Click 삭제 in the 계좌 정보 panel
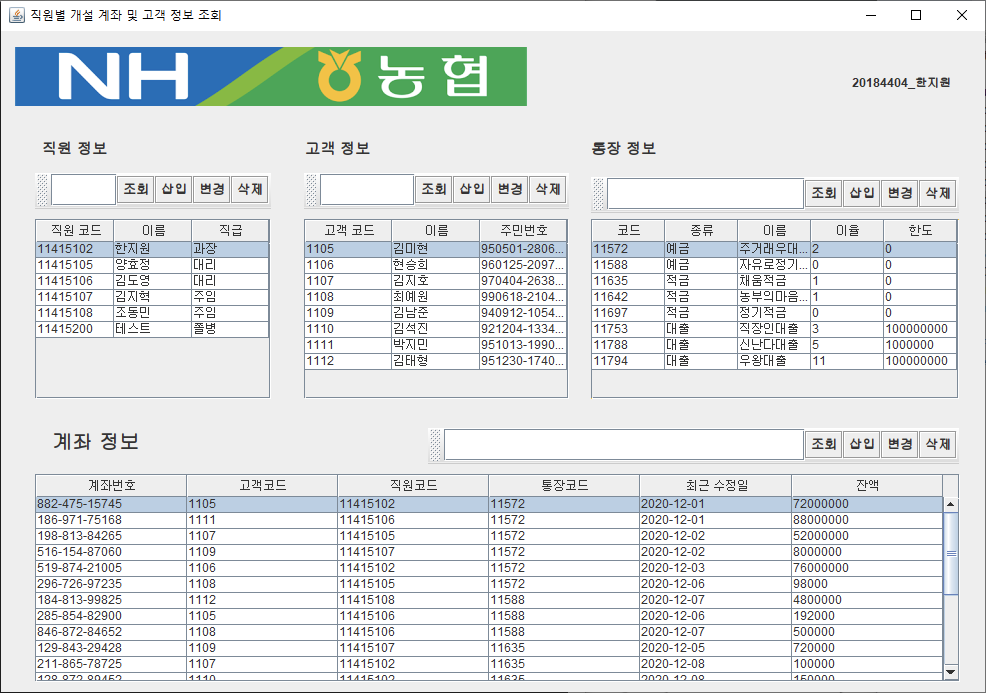The image size is (986, 693). coord(937,443)
